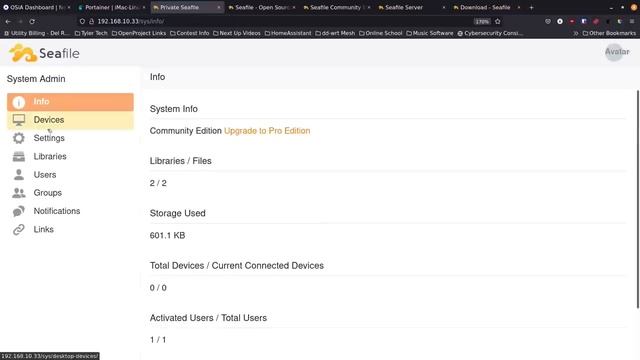
Task: Switch to Seafile Community tab
Action: (336, 7)
